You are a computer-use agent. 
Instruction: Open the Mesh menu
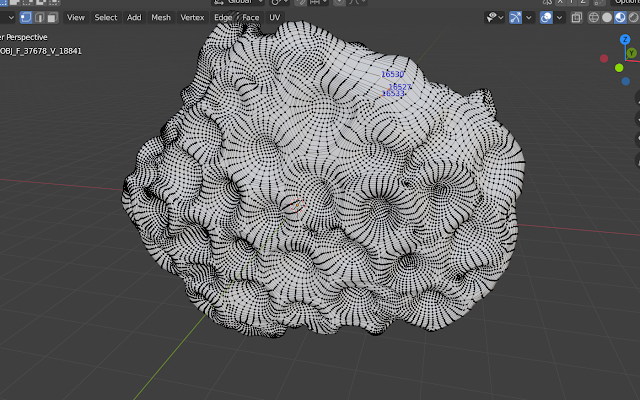161,18
